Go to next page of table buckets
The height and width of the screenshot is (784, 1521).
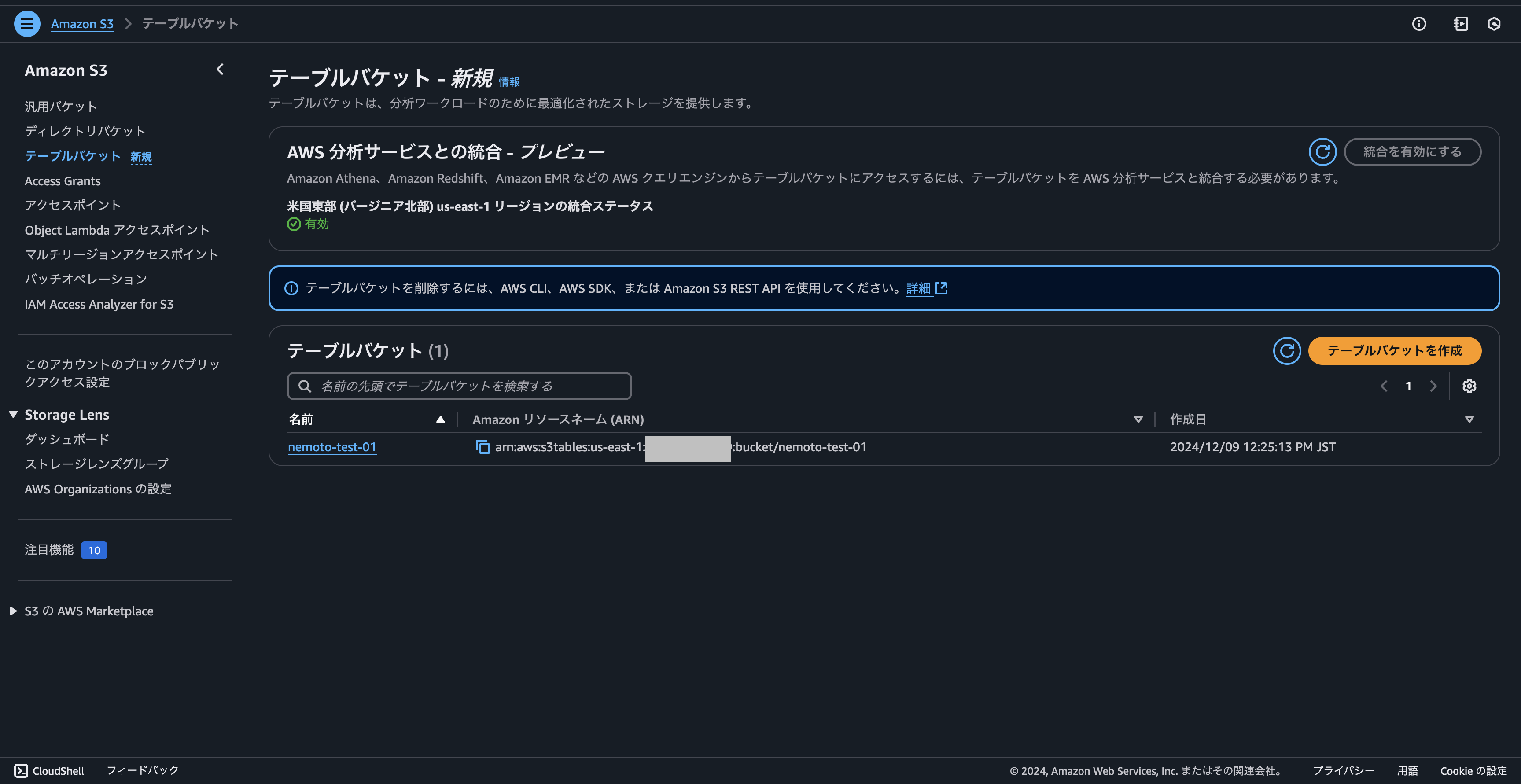[x=1433, y=386]
